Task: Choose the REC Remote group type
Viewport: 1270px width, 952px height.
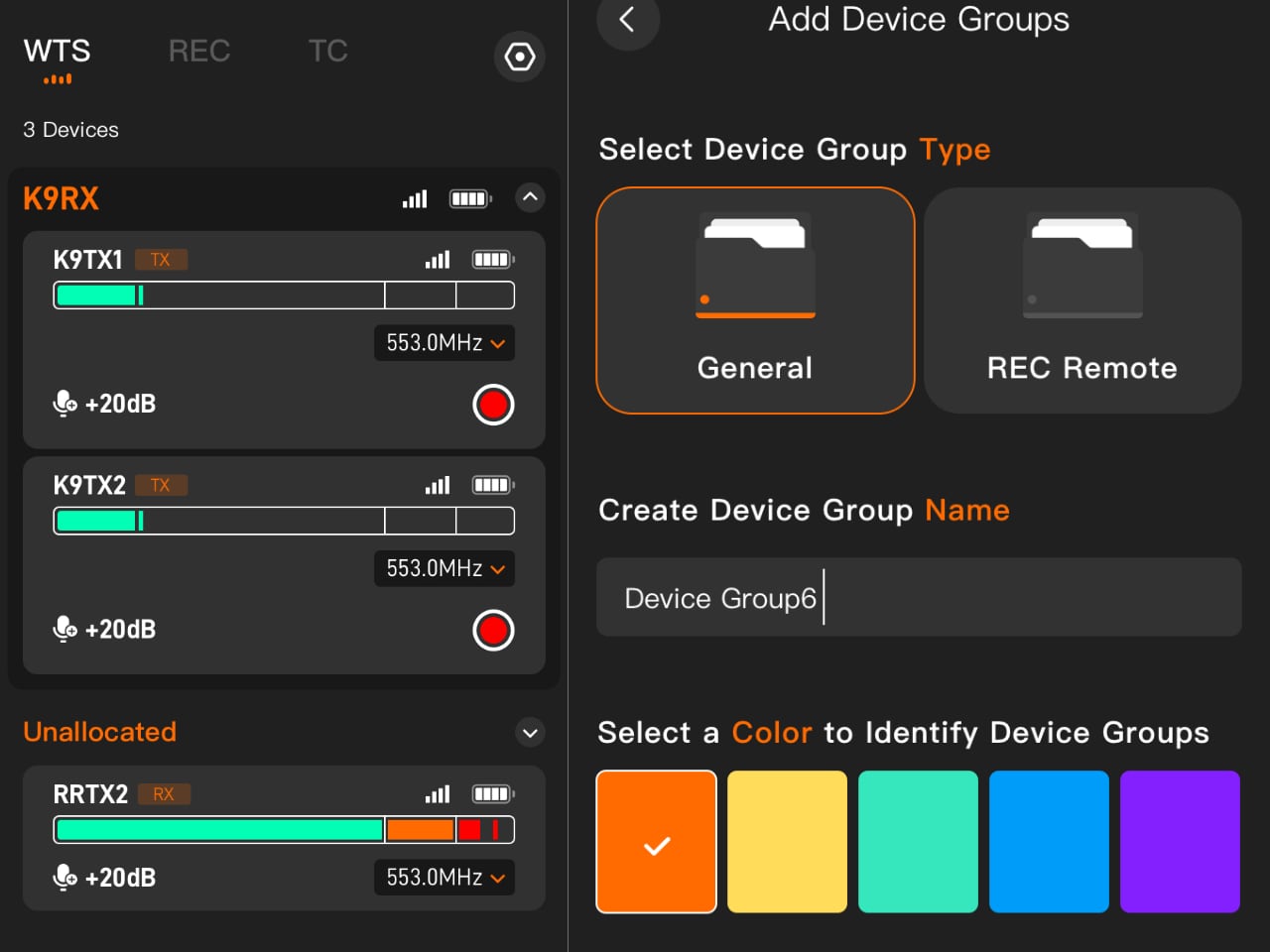Action: coord(1082,300)
